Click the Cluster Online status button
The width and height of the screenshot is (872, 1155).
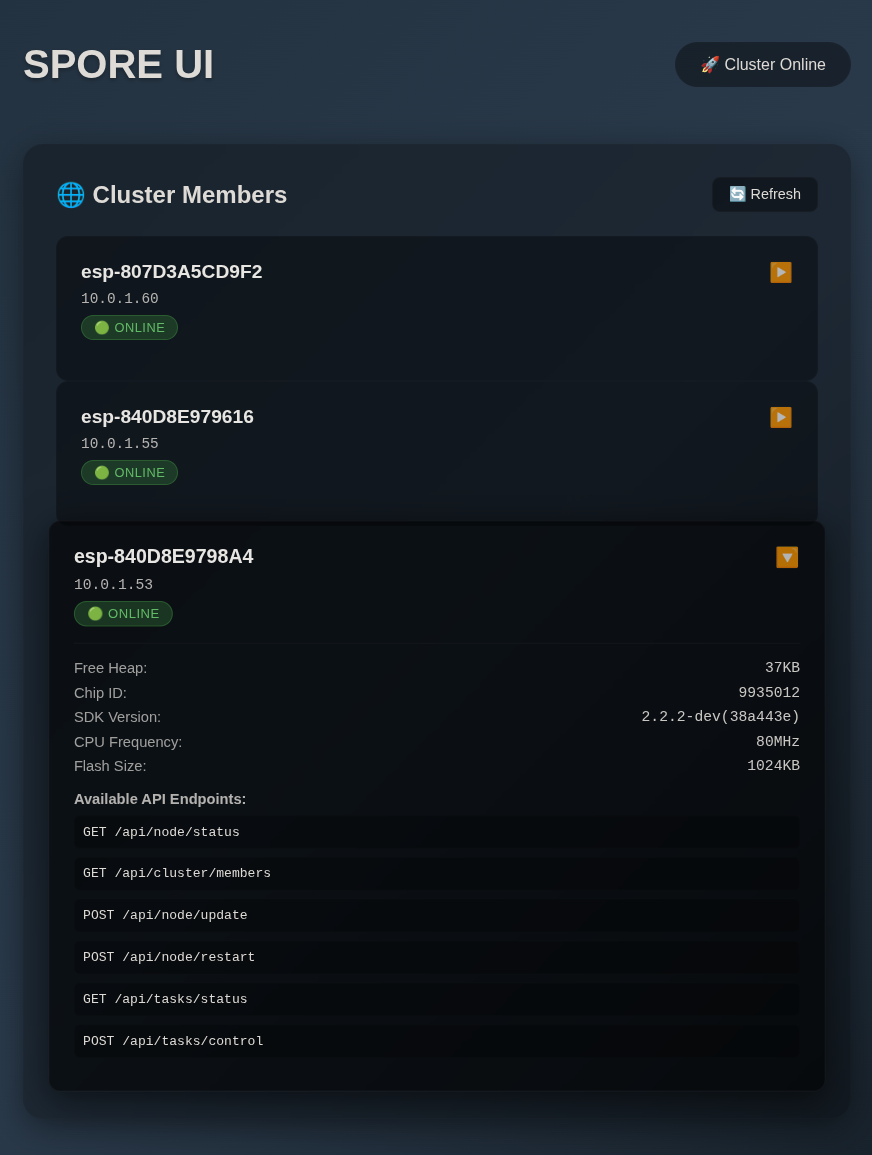(x=763, y=64)
